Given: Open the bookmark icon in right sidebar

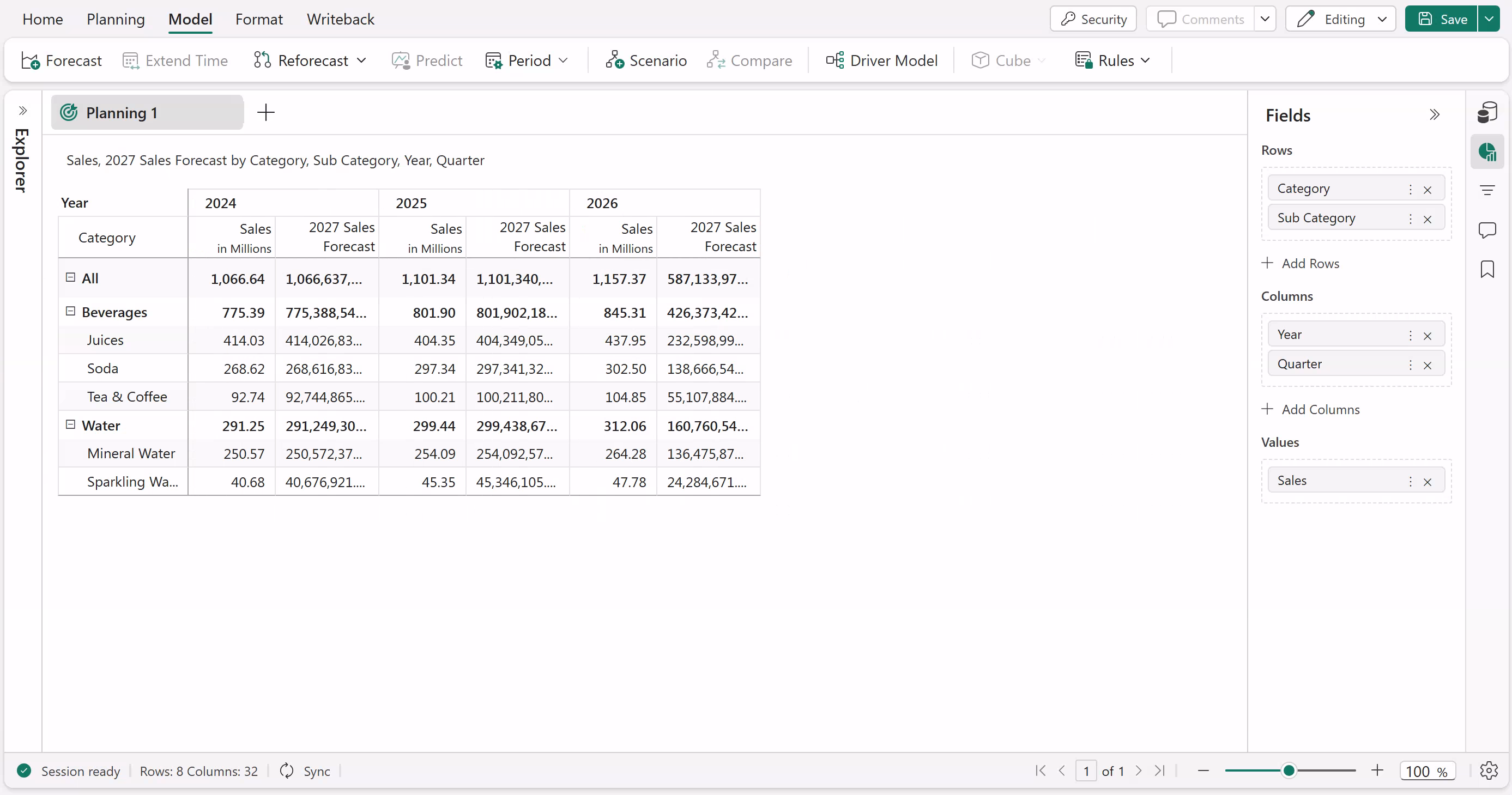Looking at the screenshot, I should point(1487,269).
